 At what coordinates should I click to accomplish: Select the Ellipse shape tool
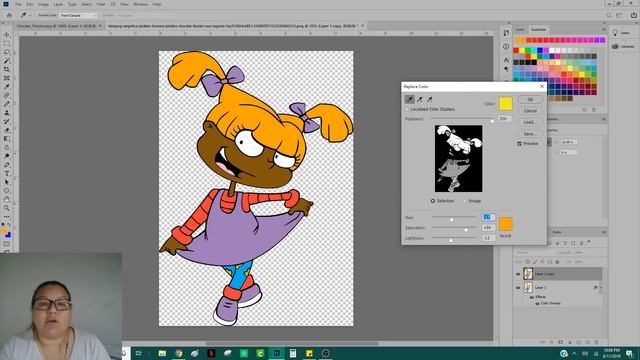click(x=7, y=191)
